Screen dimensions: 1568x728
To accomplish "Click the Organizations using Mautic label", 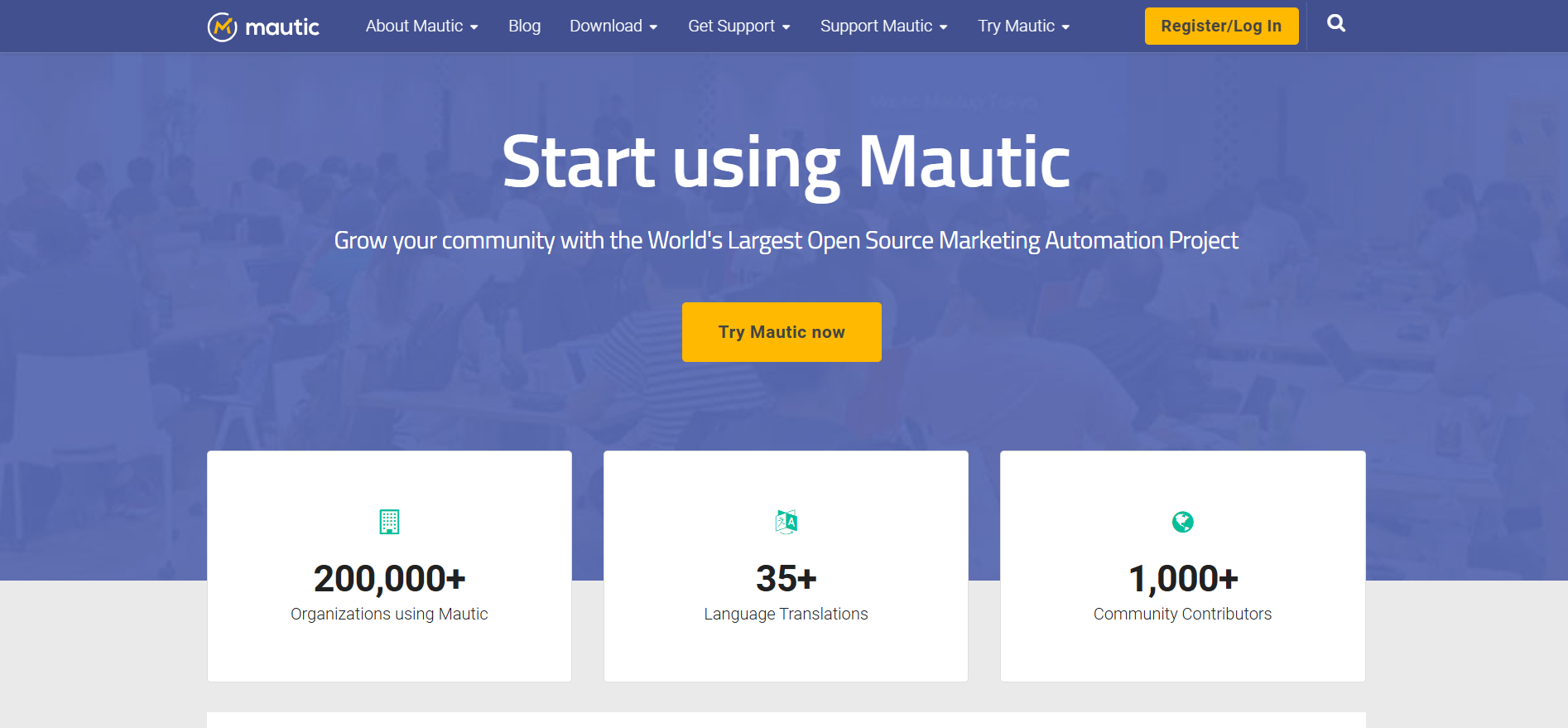I will (x=389, y=614).
